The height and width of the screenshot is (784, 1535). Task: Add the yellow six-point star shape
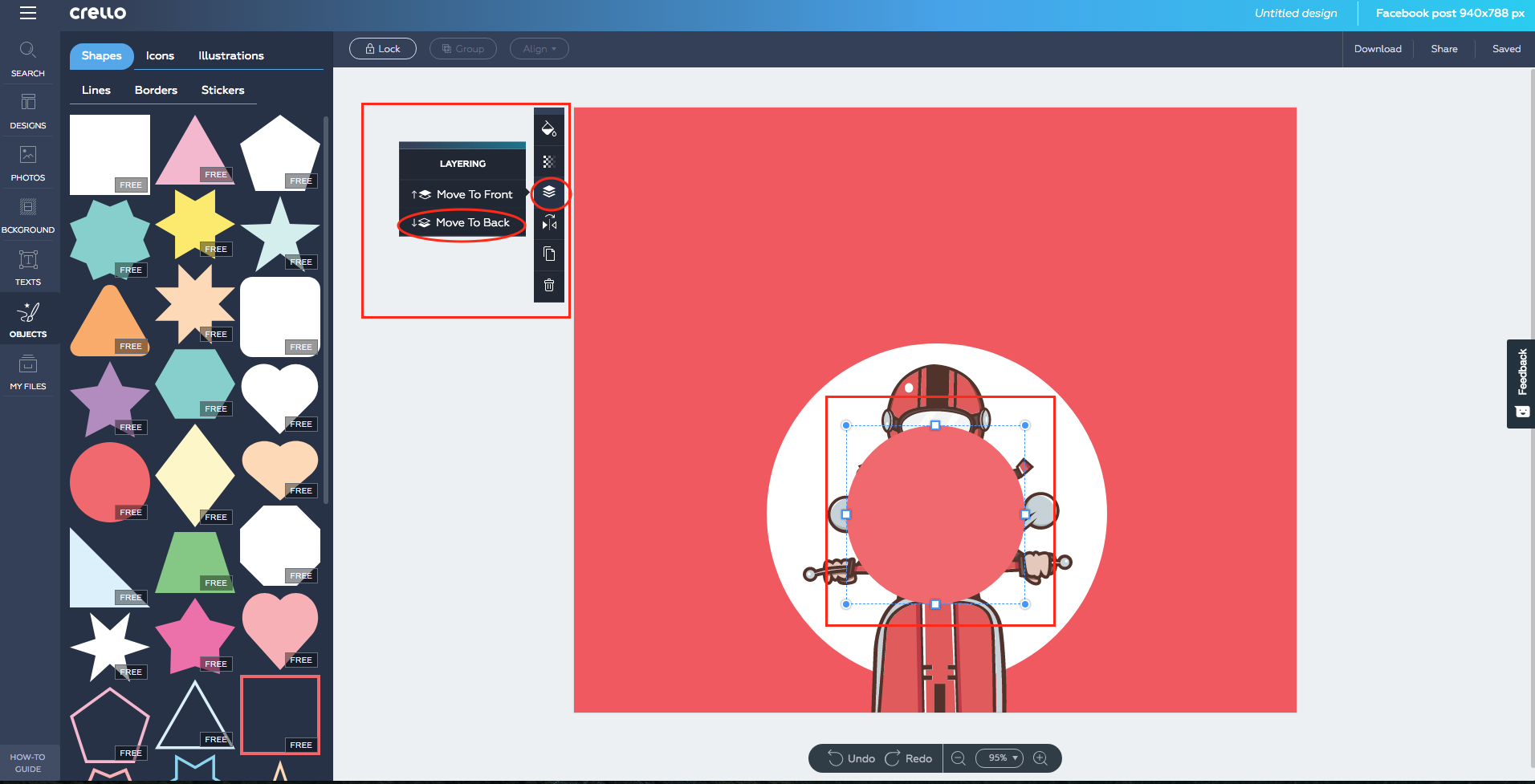coord(195,224)
